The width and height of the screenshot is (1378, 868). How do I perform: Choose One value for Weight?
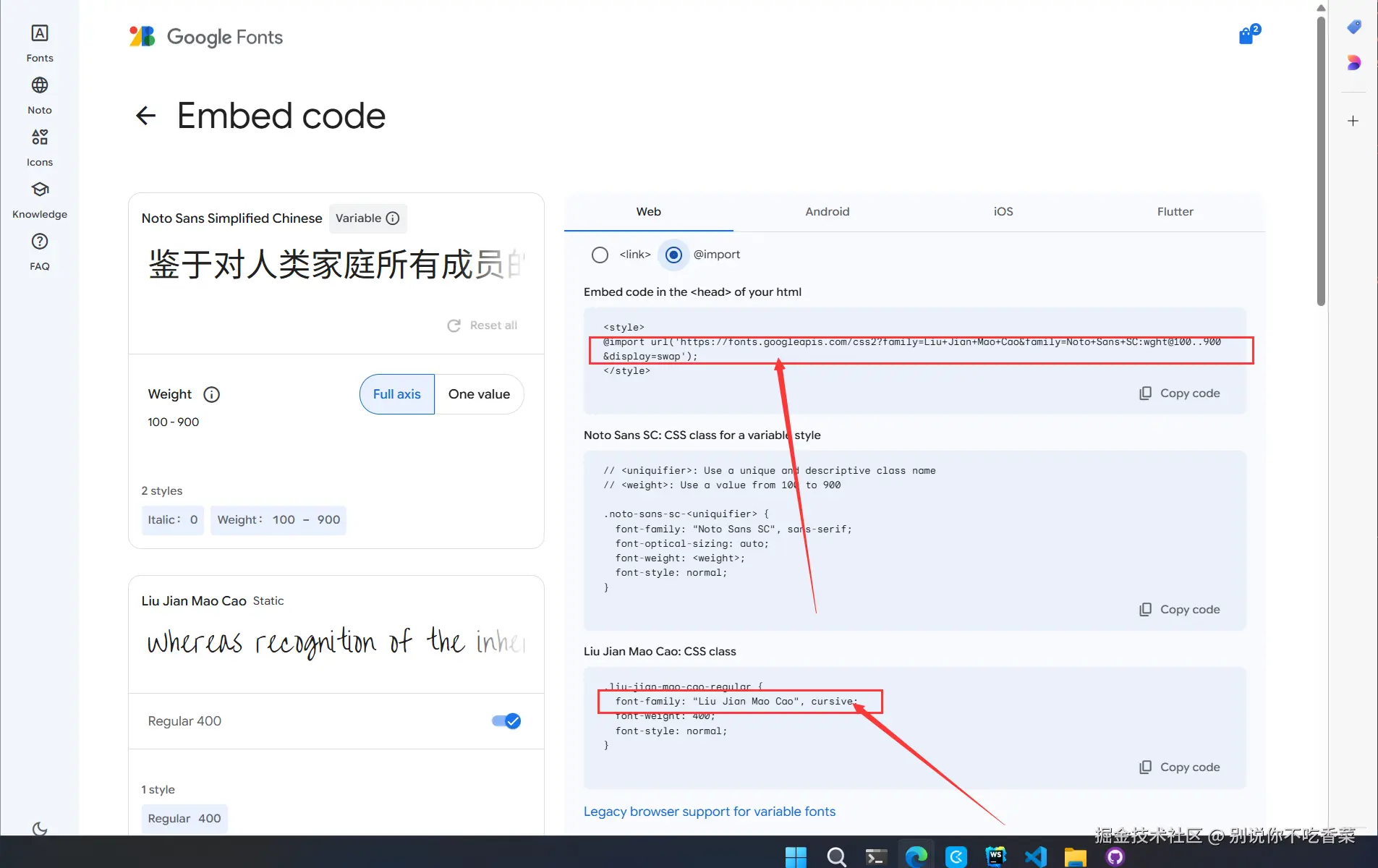479,394
